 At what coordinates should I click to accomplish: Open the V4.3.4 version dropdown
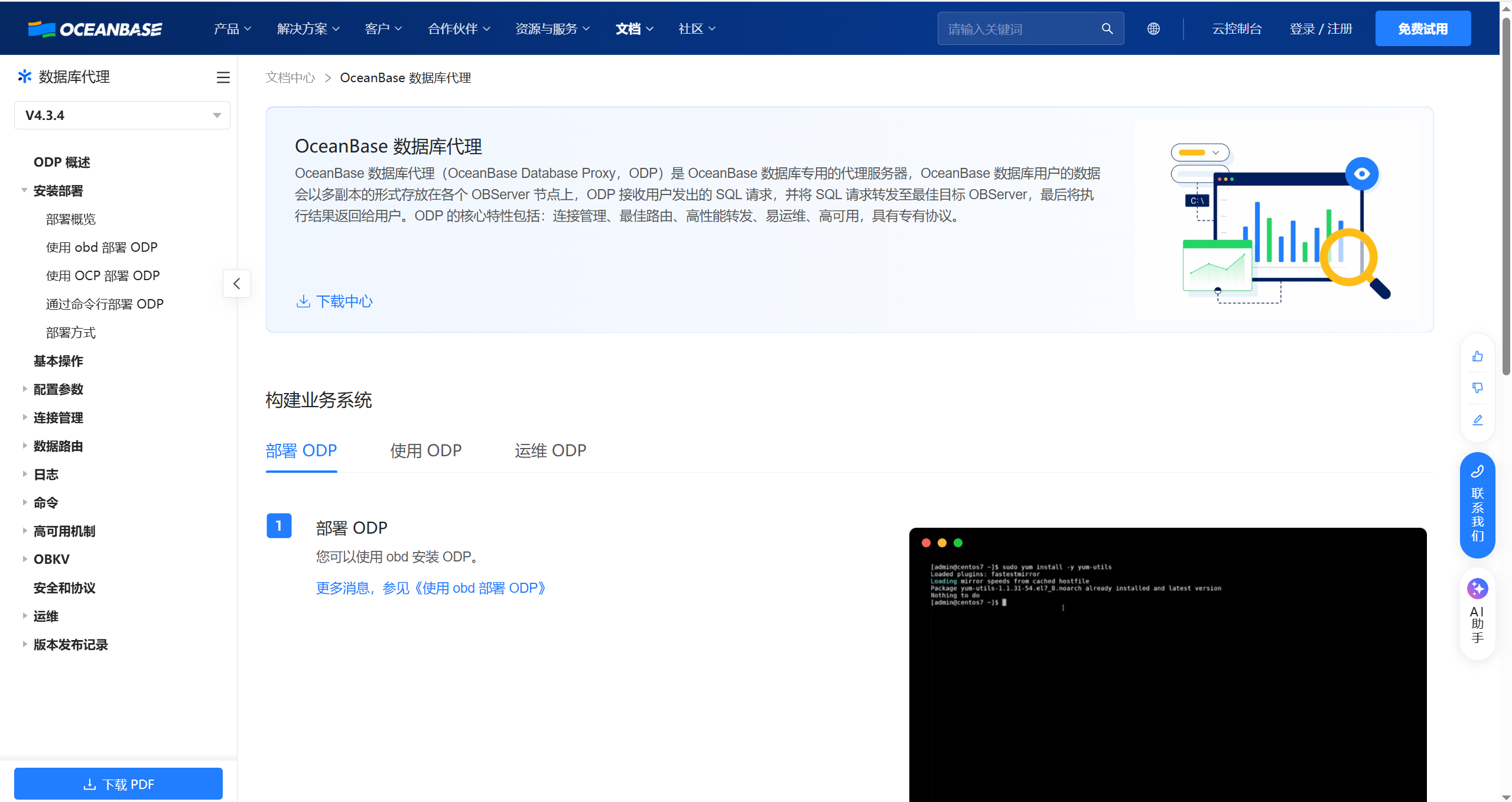tap(122, 115)
